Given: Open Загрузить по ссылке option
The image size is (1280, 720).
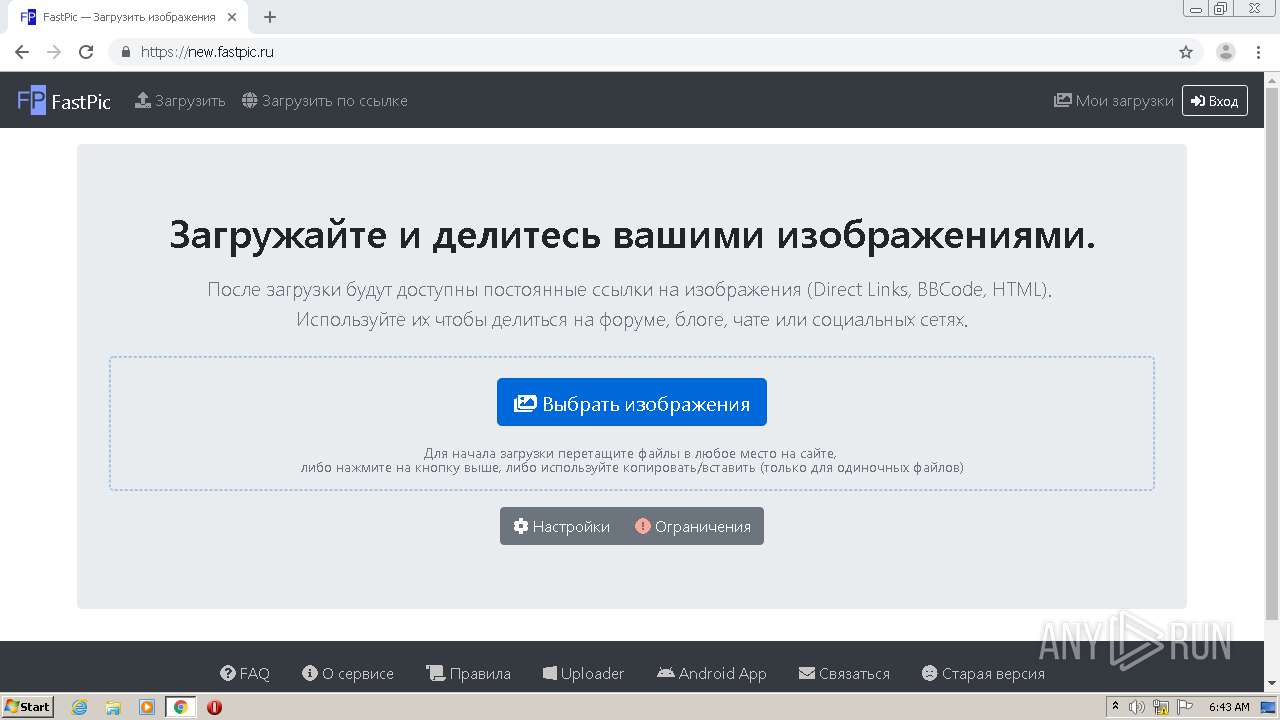Looking at the screenshot, I should [325, 101].
